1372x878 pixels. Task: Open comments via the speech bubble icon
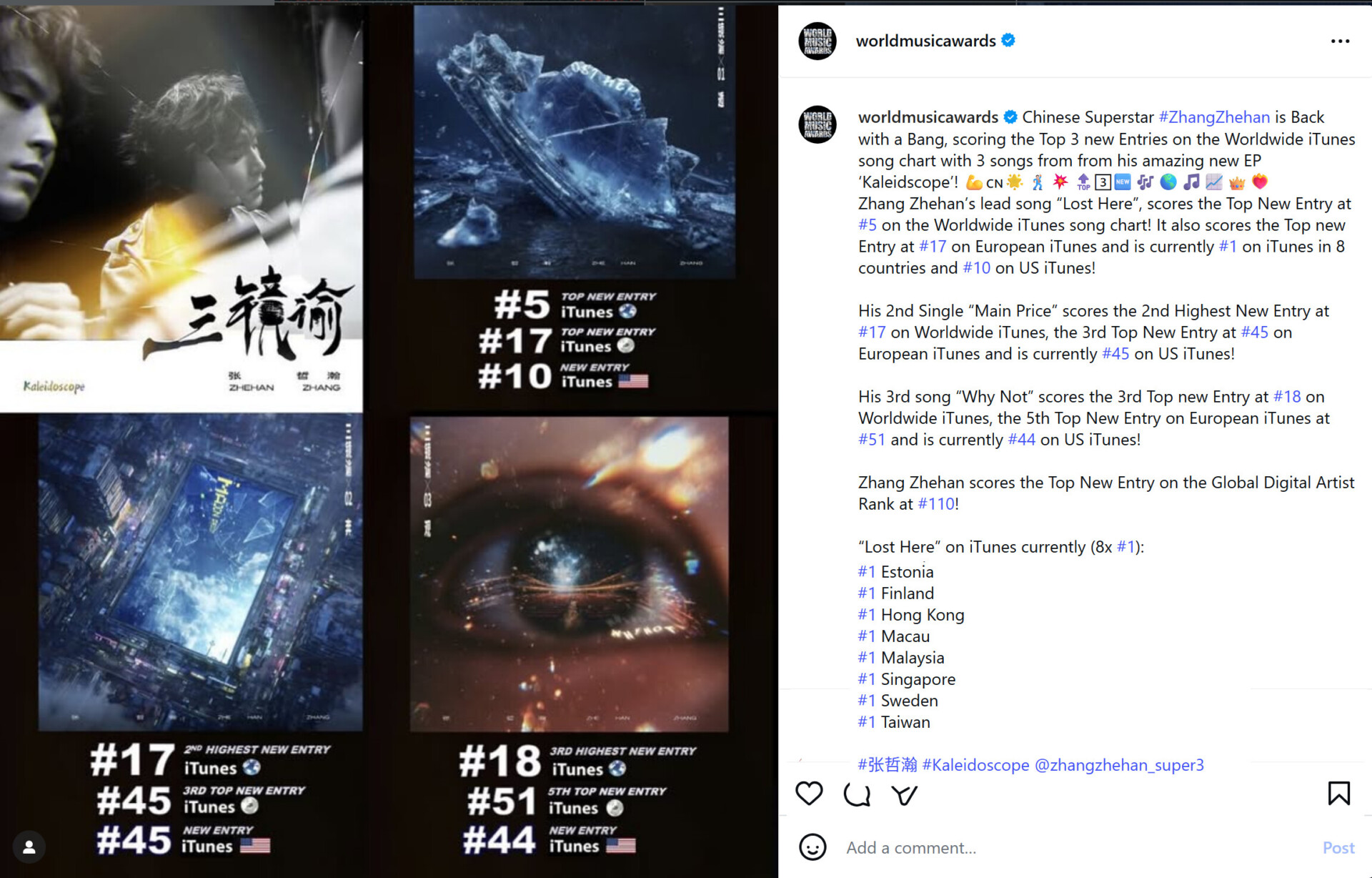857,794
